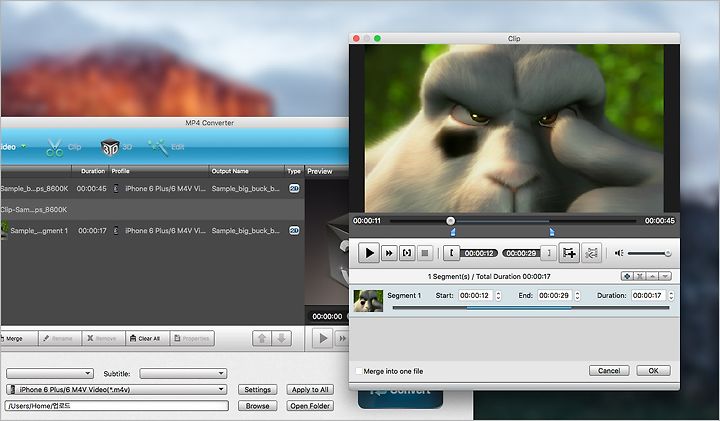720x421 pixels.
Task: Open the Clip tool in MP4 Converter toolbar
Action: pyautogui.click(x=63, y=147)
